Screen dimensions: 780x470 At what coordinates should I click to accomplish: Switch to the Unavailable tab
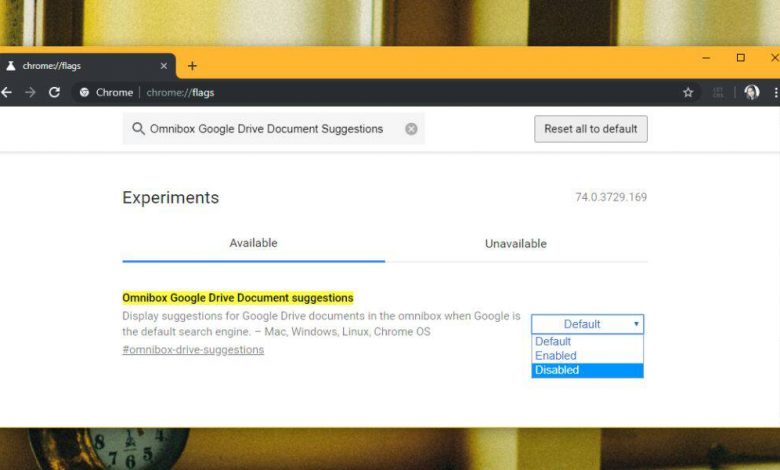(516, 244)
